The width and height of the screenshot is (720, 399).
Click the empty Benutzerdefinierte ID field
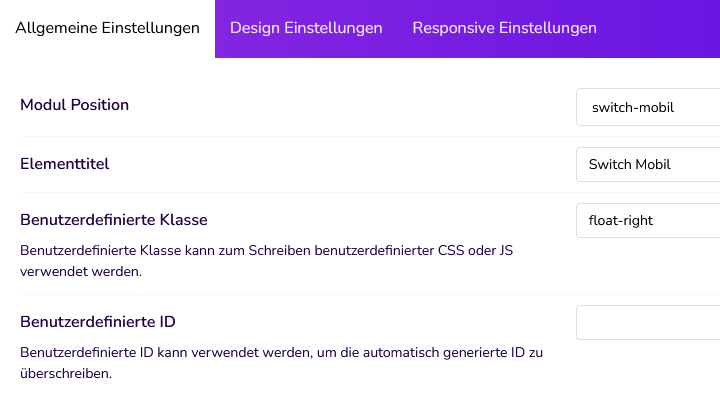tap(648, 322)
